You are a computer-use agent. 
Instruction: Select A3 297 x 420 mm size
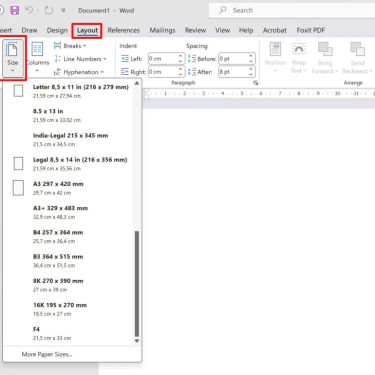(x=68, y=188)
